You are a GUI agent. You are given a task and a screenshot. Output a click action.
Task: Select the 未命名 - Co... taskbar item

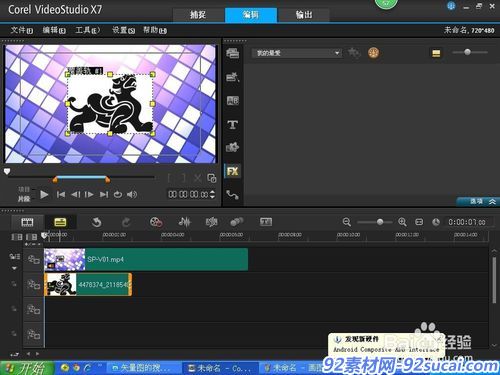(x=220, y=368)
